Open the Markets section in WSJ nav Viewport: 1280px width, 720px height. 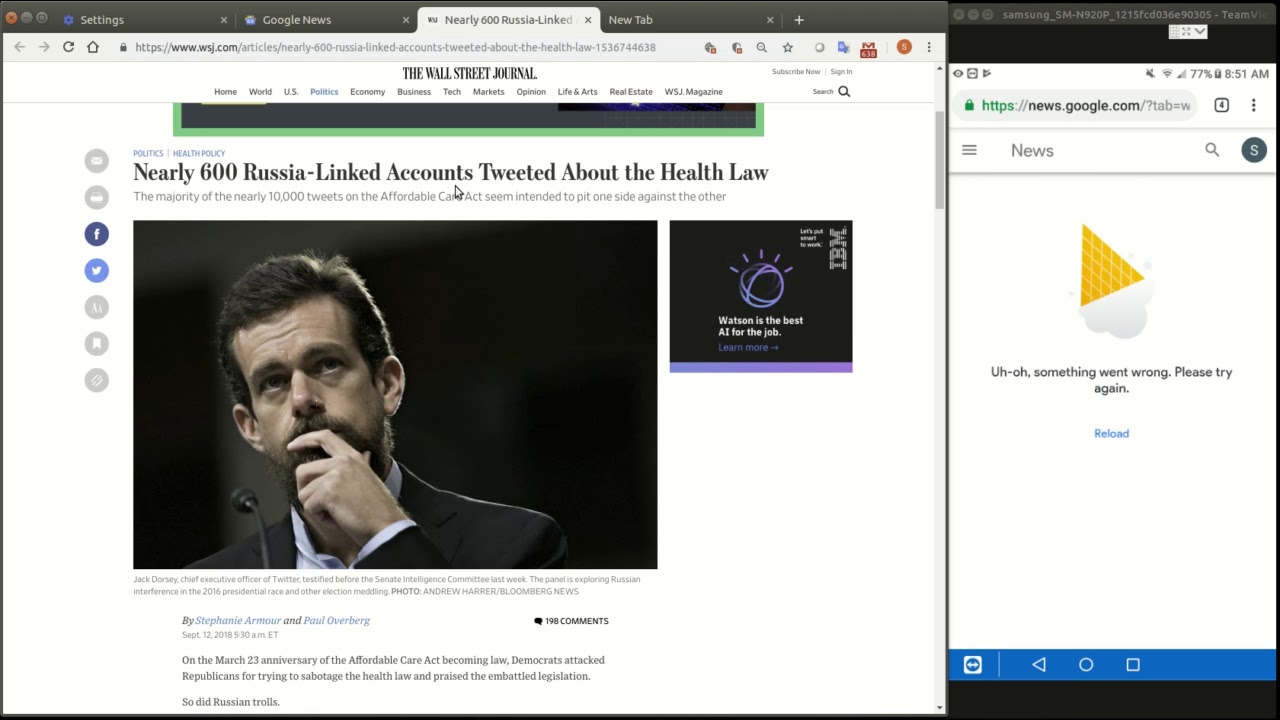pos(488,91)
